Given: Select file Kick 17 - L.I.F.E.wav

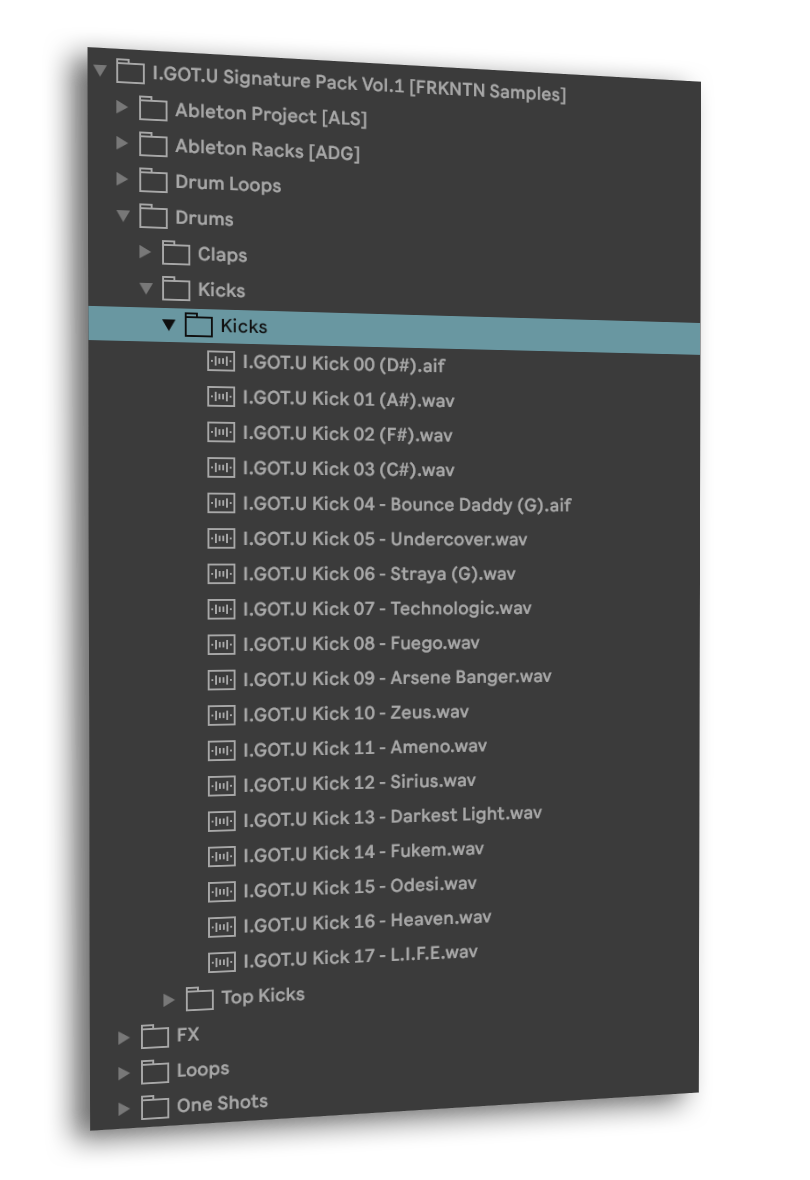Looking at the screenshot, I should pos(361,956).
